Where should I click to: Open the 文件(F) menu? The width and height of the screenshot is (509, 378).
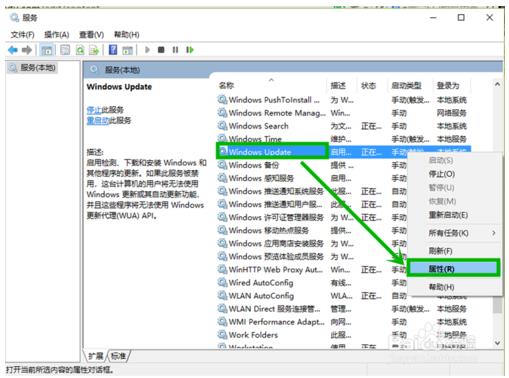pos(23,35)
